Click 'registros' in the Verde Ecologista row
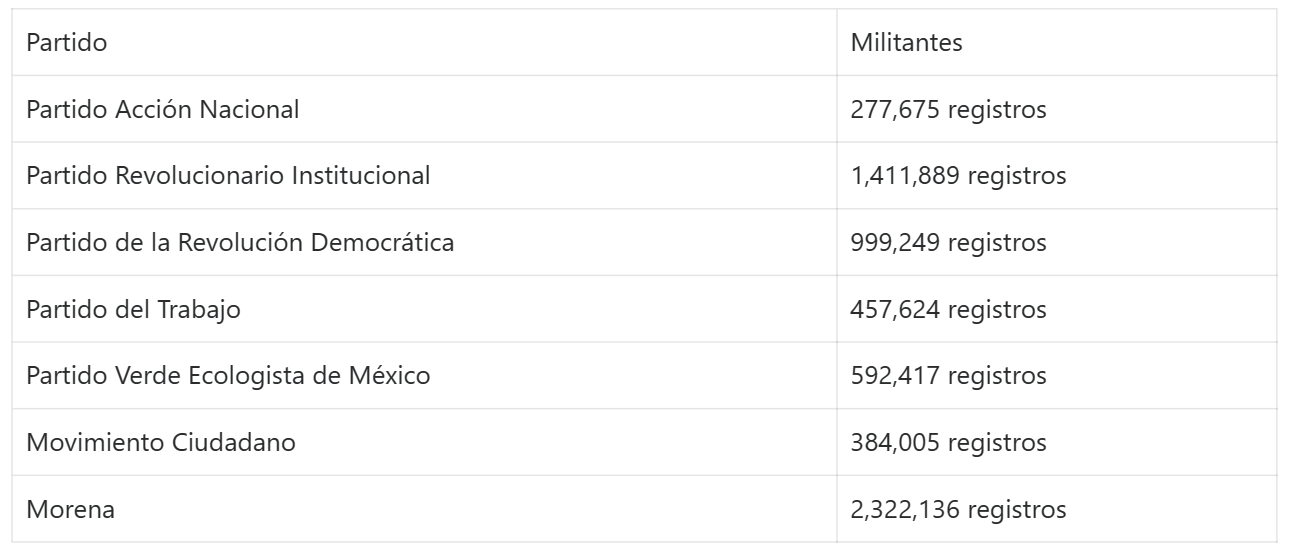The image size is (1290, 556). point(997,376)
